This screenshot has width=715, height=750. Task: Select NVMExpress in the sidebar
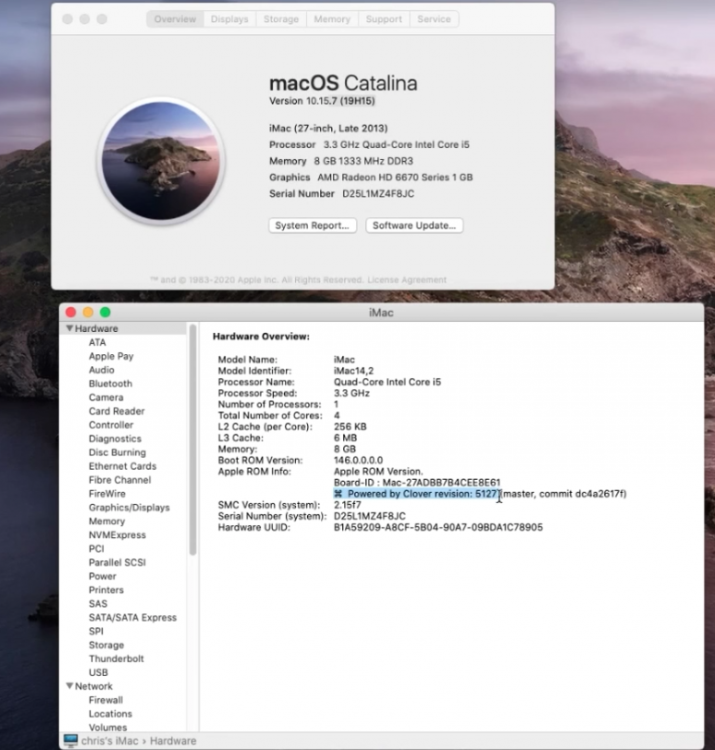117,535
